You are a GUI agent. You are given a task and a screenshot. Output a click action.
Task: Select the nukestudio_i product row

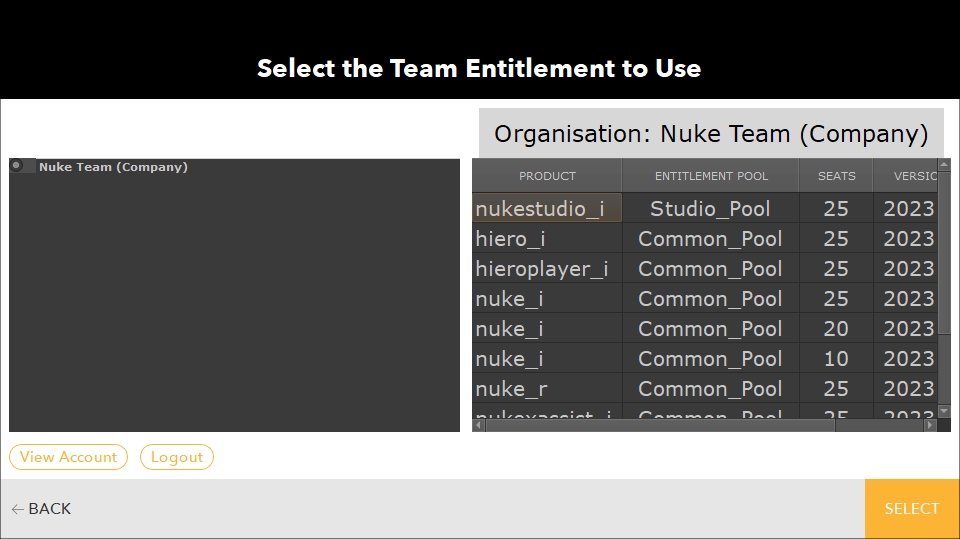[x=547, y=209]
